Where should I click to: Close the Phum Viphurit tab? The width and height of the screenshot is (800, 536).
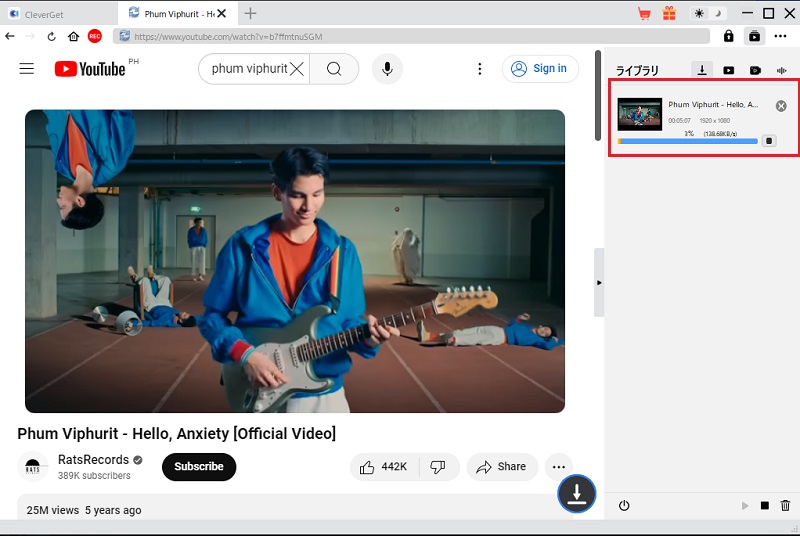(221, 14)
